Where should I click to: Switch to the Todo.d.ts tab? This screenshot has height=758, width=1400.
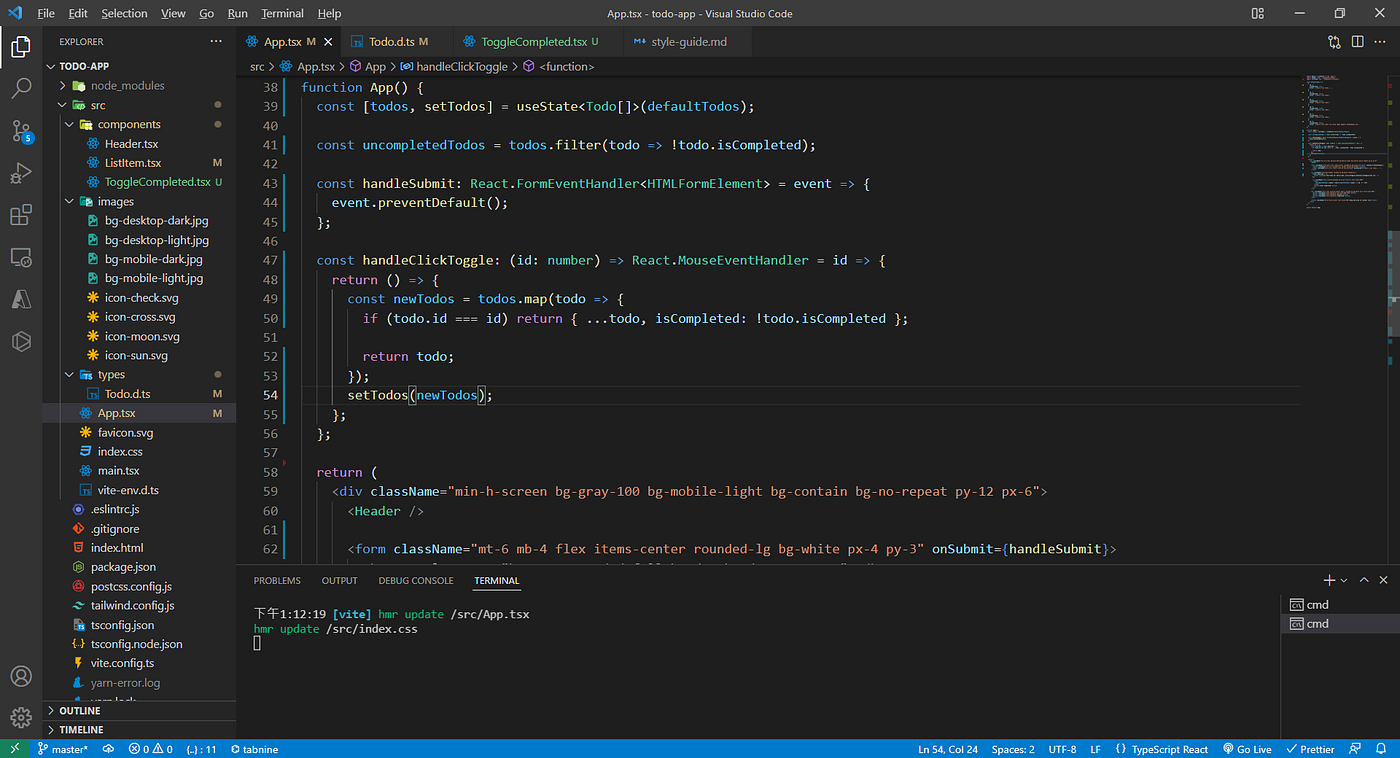tap(391, 42)
